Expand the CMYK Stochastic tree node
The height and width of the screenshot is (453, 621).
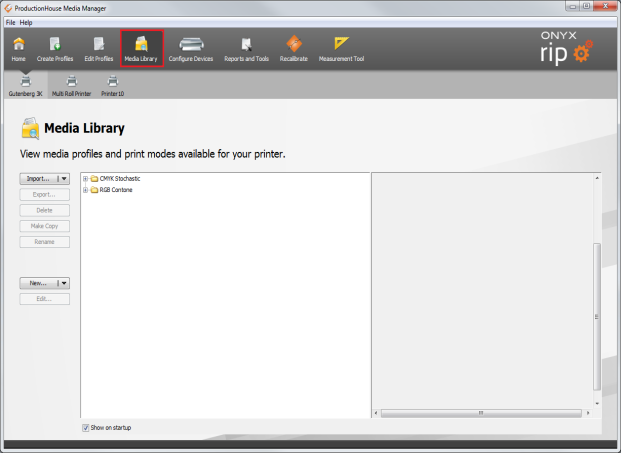(85, 179)
